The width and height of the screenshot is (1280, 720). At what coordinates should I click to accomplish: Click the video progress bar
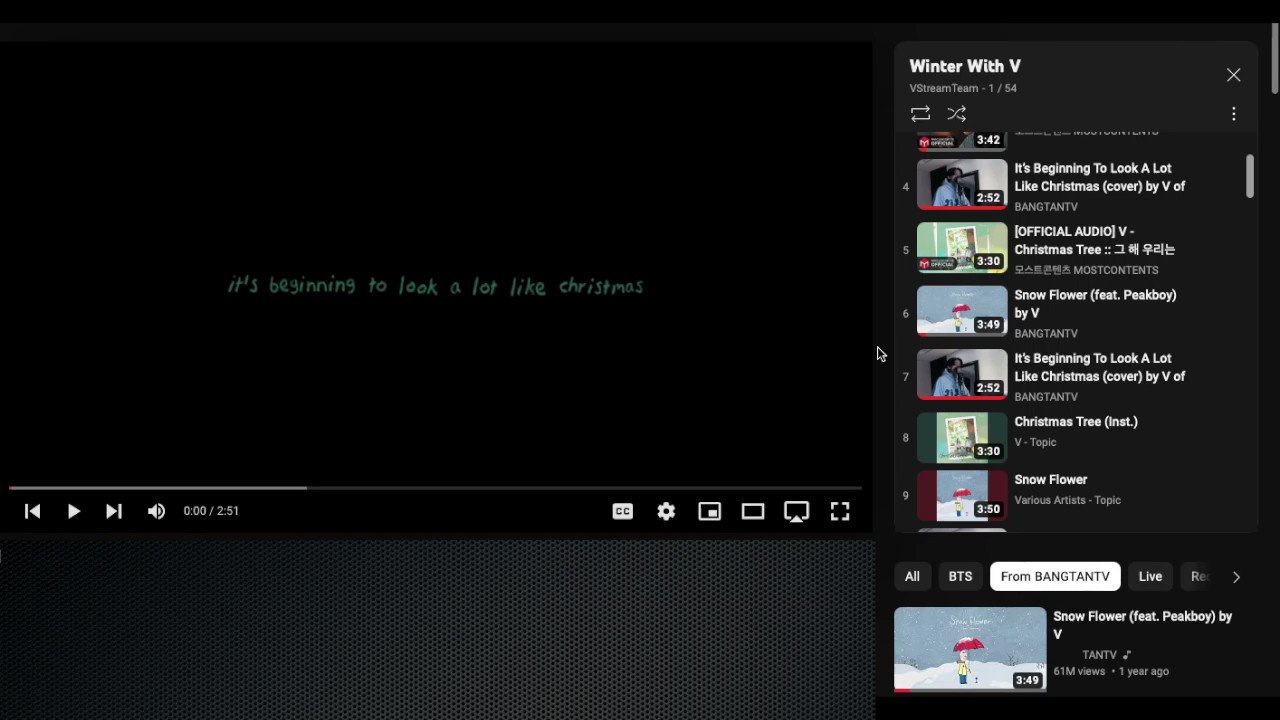[x=435, y=488]
